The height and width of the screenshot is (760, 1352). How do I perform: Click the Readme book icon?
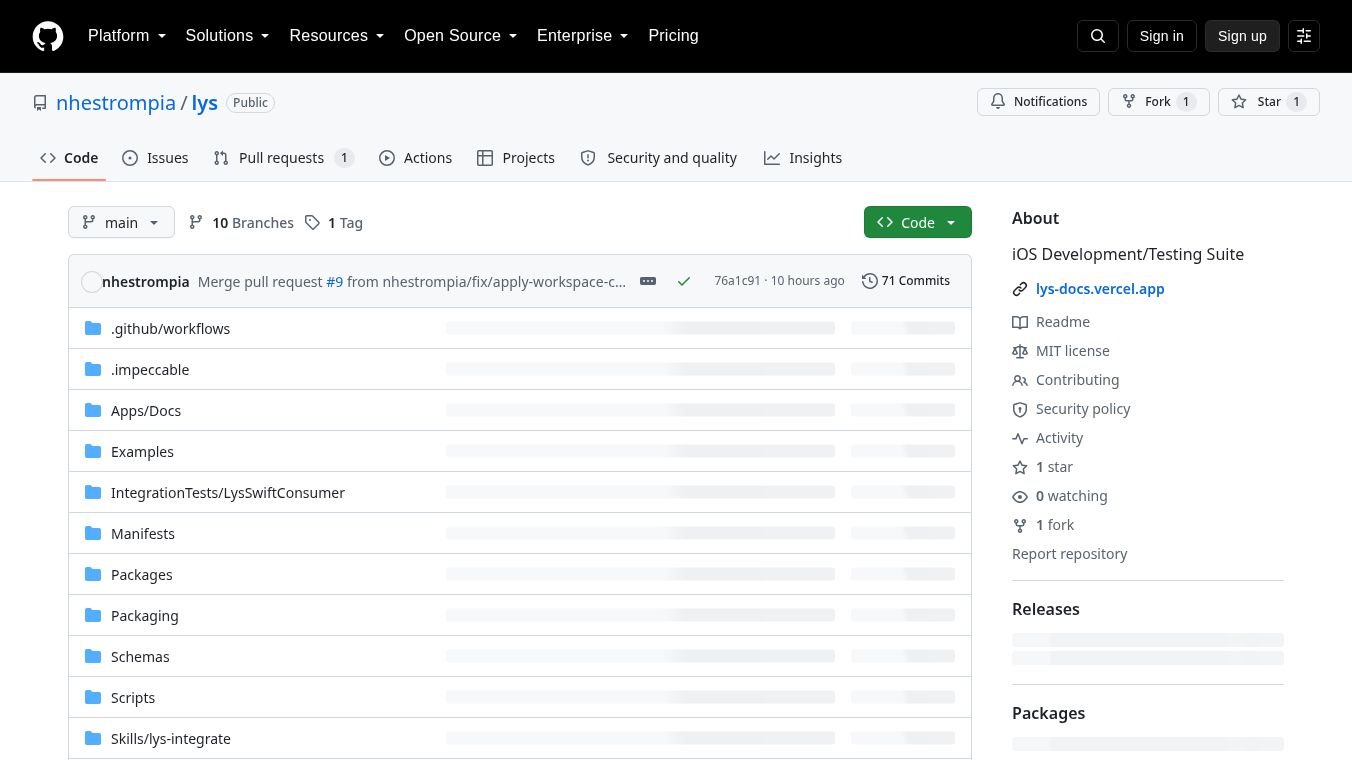coord(1020,322)
